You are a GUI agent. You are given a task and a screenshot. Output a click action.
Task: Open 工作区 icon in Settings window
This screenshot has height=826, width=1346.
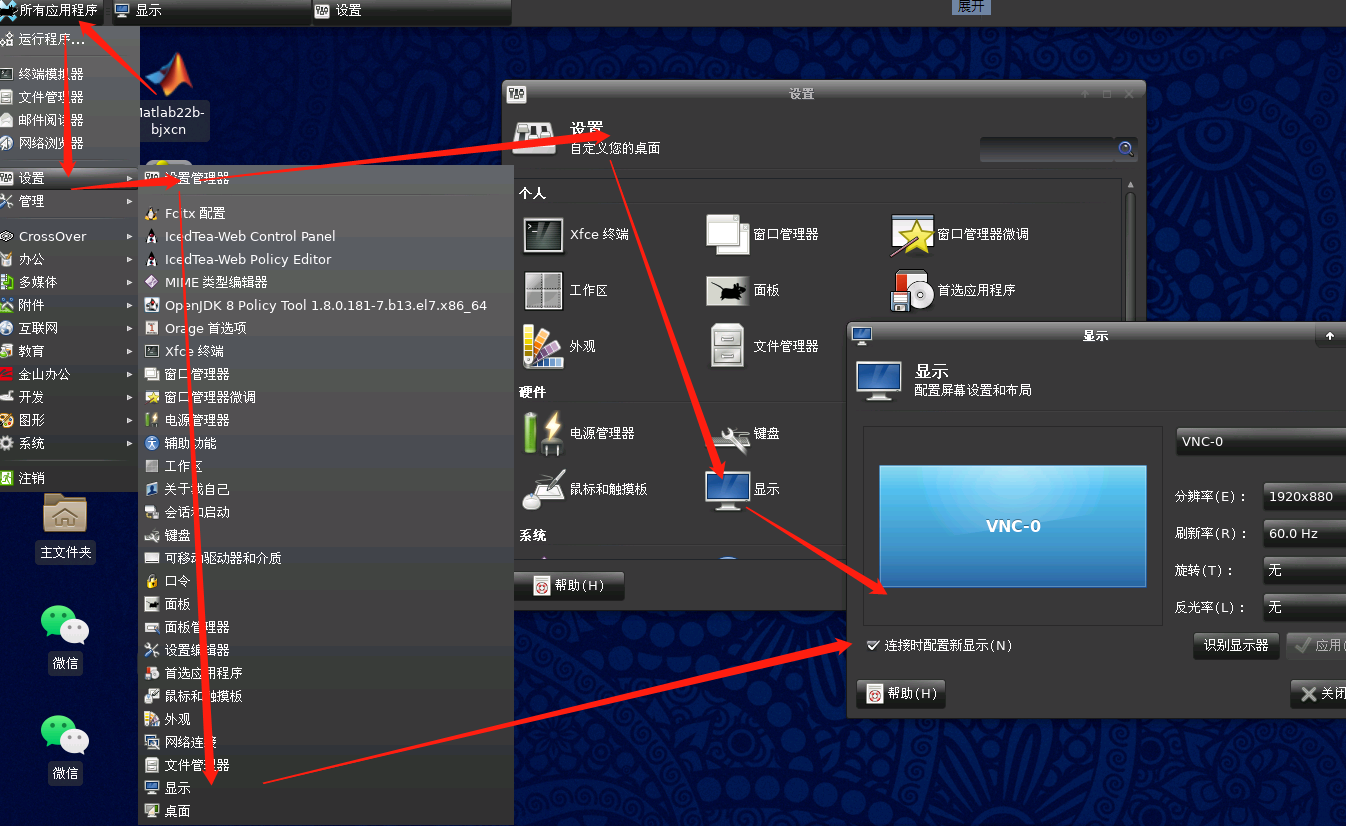tap(543, 290)
